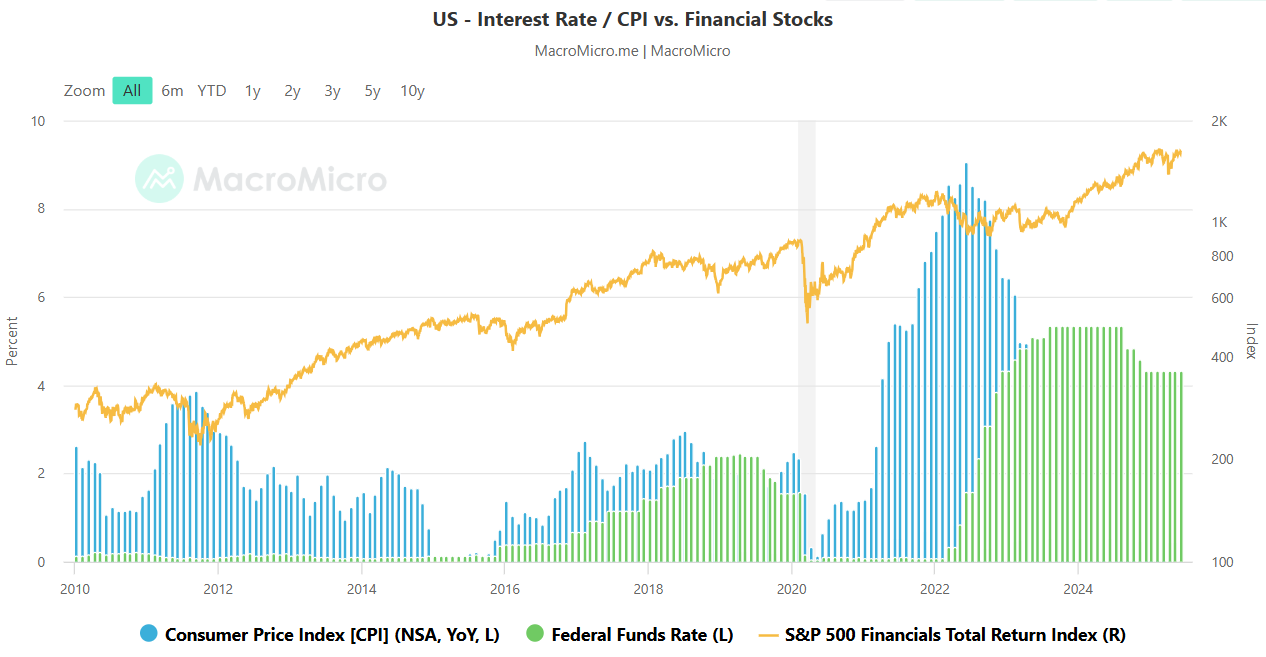Show the last 5y of data
The image size is (1266, 657).
pos(372,91)
